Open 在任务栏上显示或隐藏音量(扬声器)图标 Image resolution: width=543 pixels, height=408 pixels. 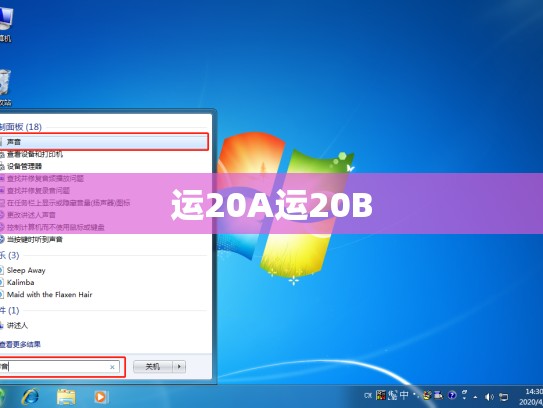point(68,203)
